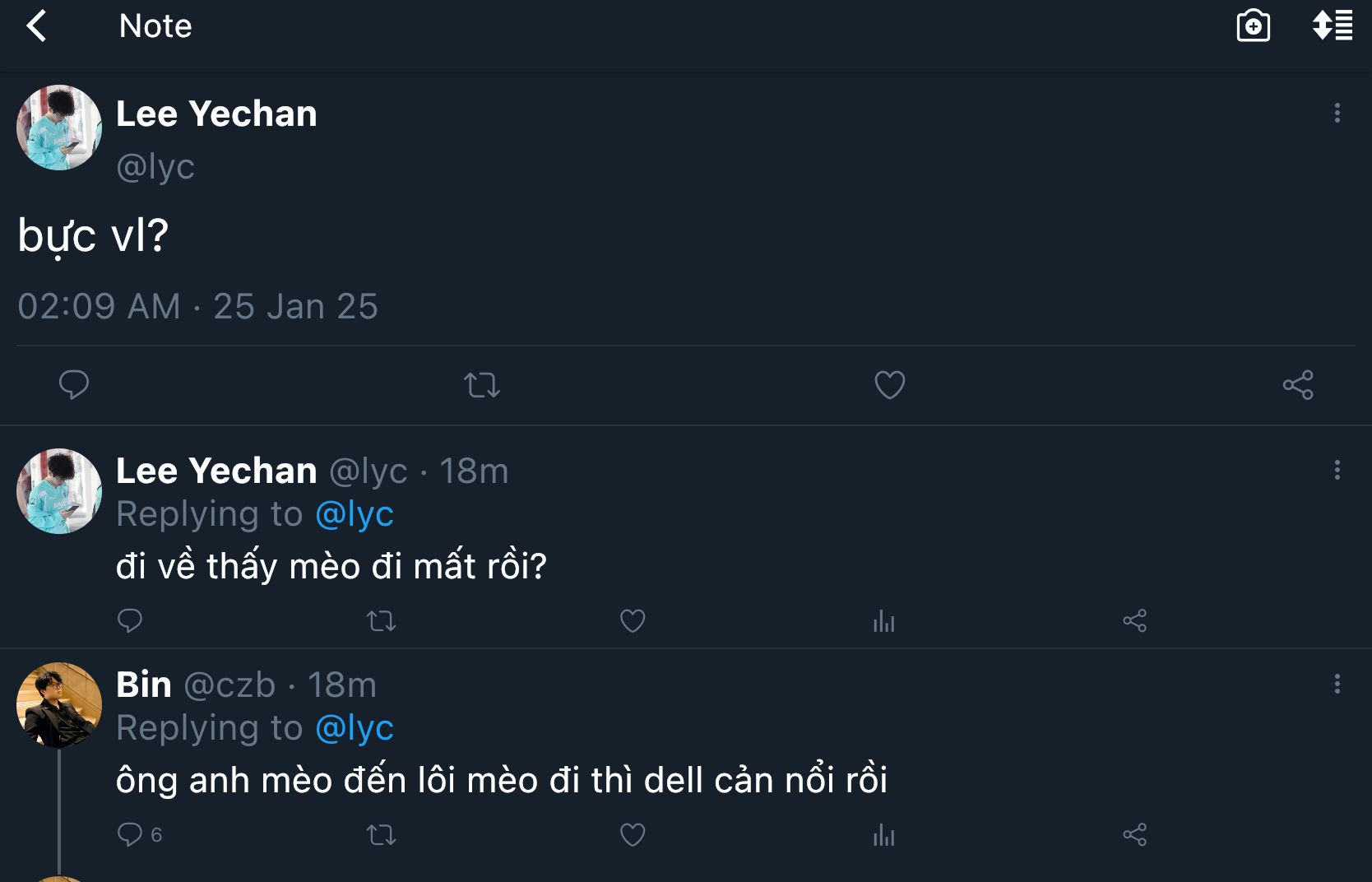The width and height of the screenshot is (1372, 882).
Task: Open Bin's reply comments with 6 replies
Action: click(x=140, y=835)
